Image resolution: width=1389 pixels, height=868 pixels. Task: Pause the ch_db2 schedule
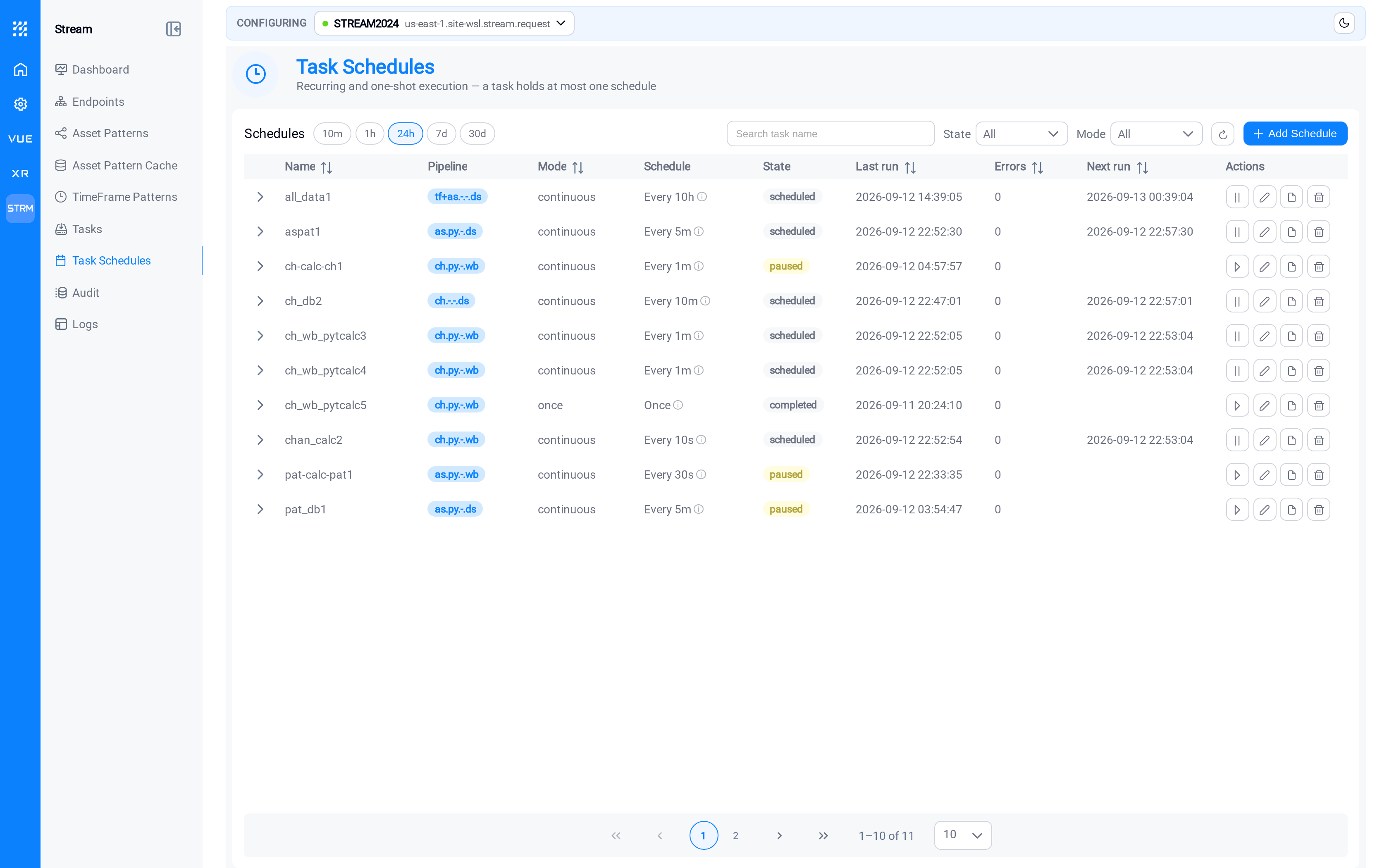point(1237,301)
